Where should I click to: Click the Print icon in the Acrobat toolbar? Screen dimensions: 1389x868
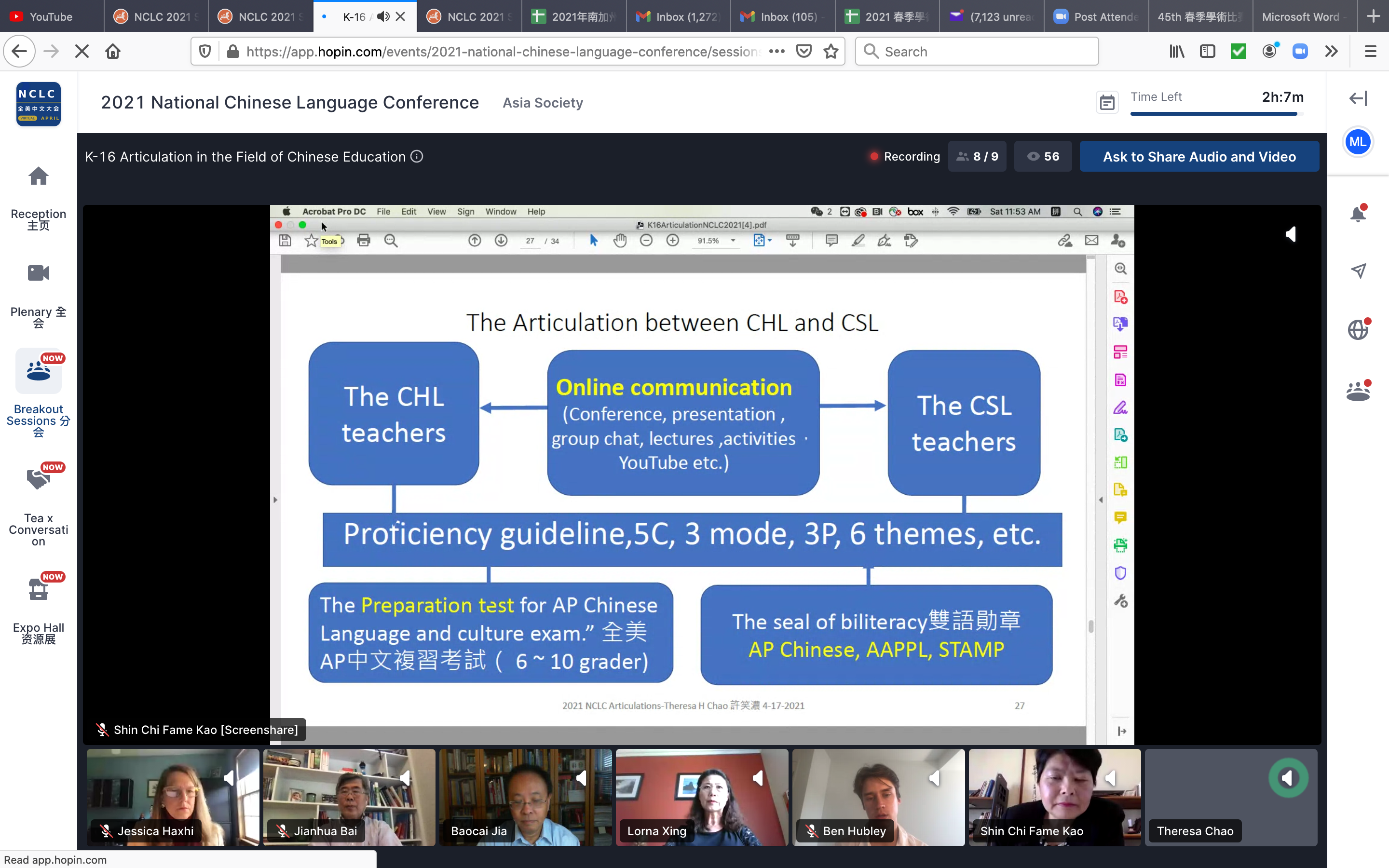point(364,241)
